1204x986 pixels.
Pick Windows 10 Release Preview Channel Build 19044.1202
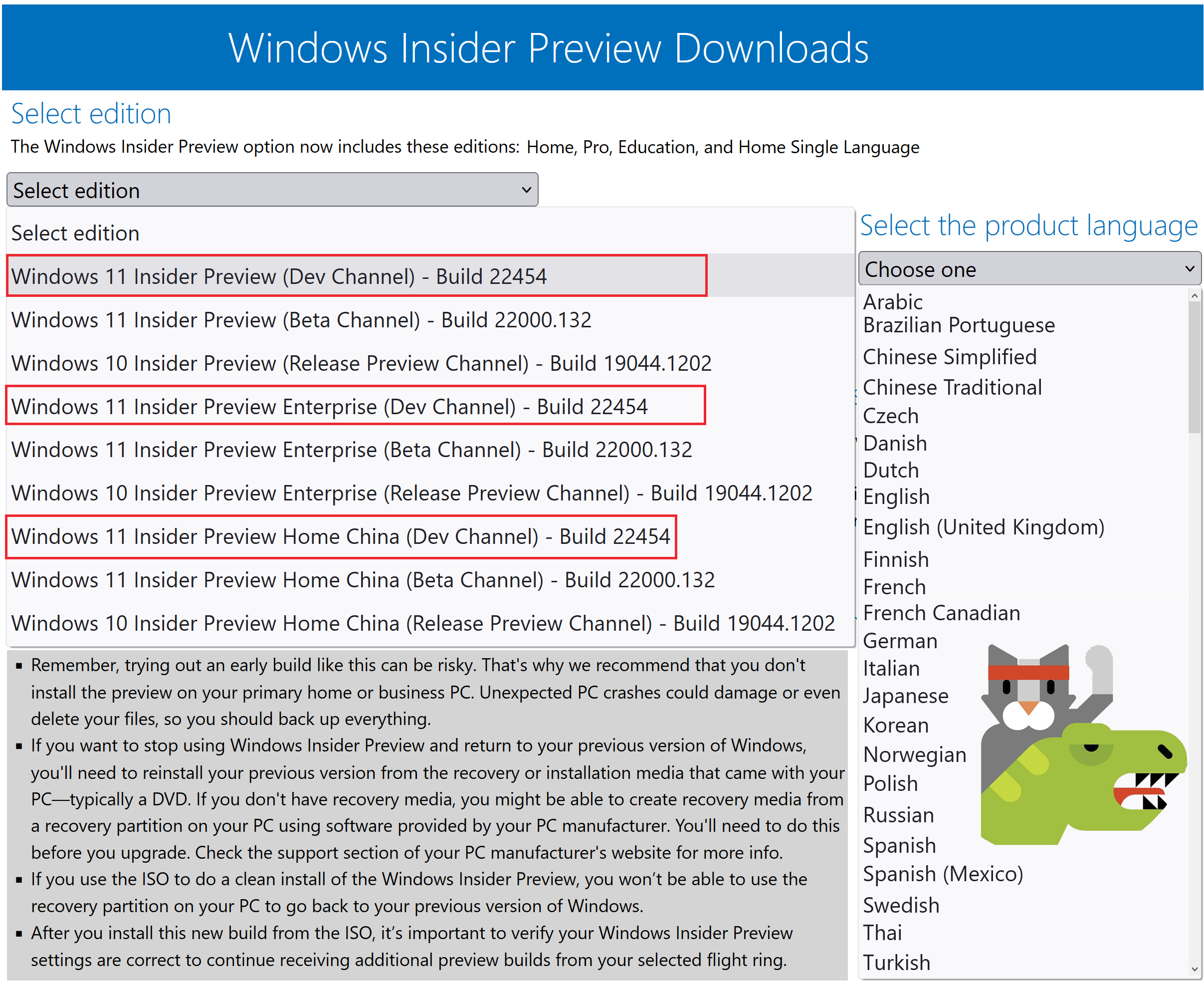pyautogui.click(x=361, y=363)
